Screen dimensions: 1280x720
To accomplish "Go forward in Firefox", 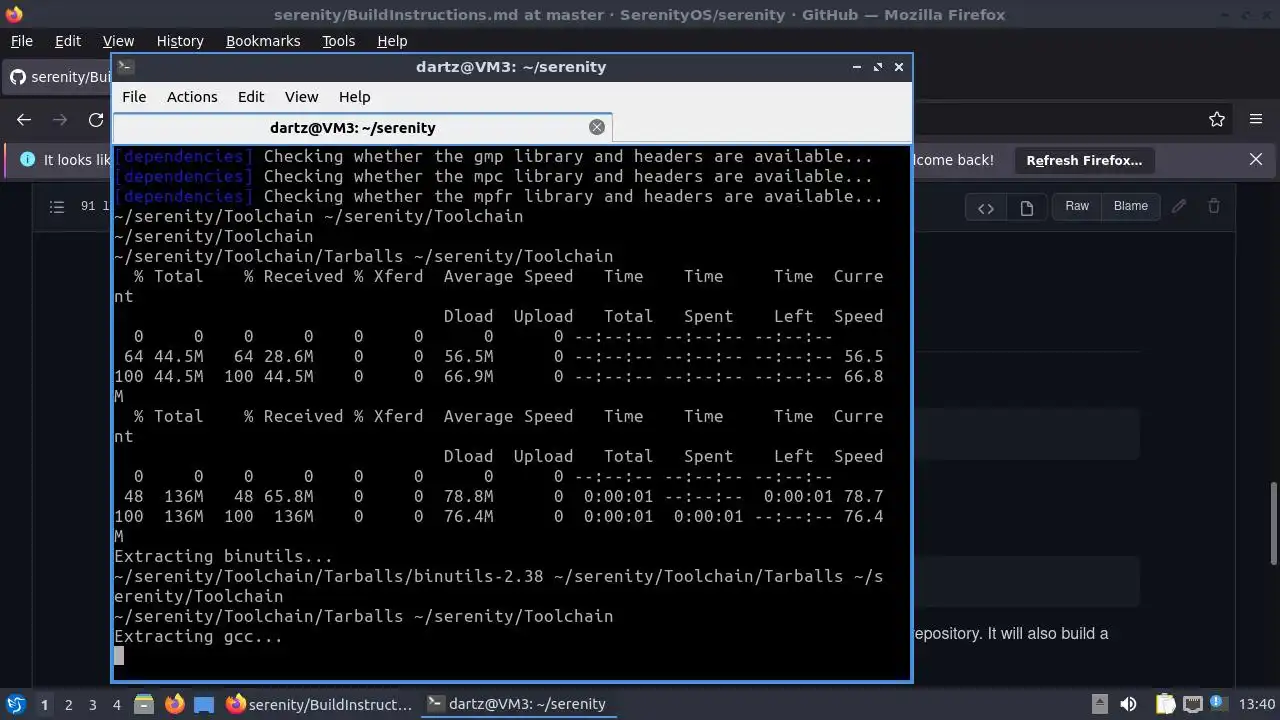I will (x=60, y=119).
